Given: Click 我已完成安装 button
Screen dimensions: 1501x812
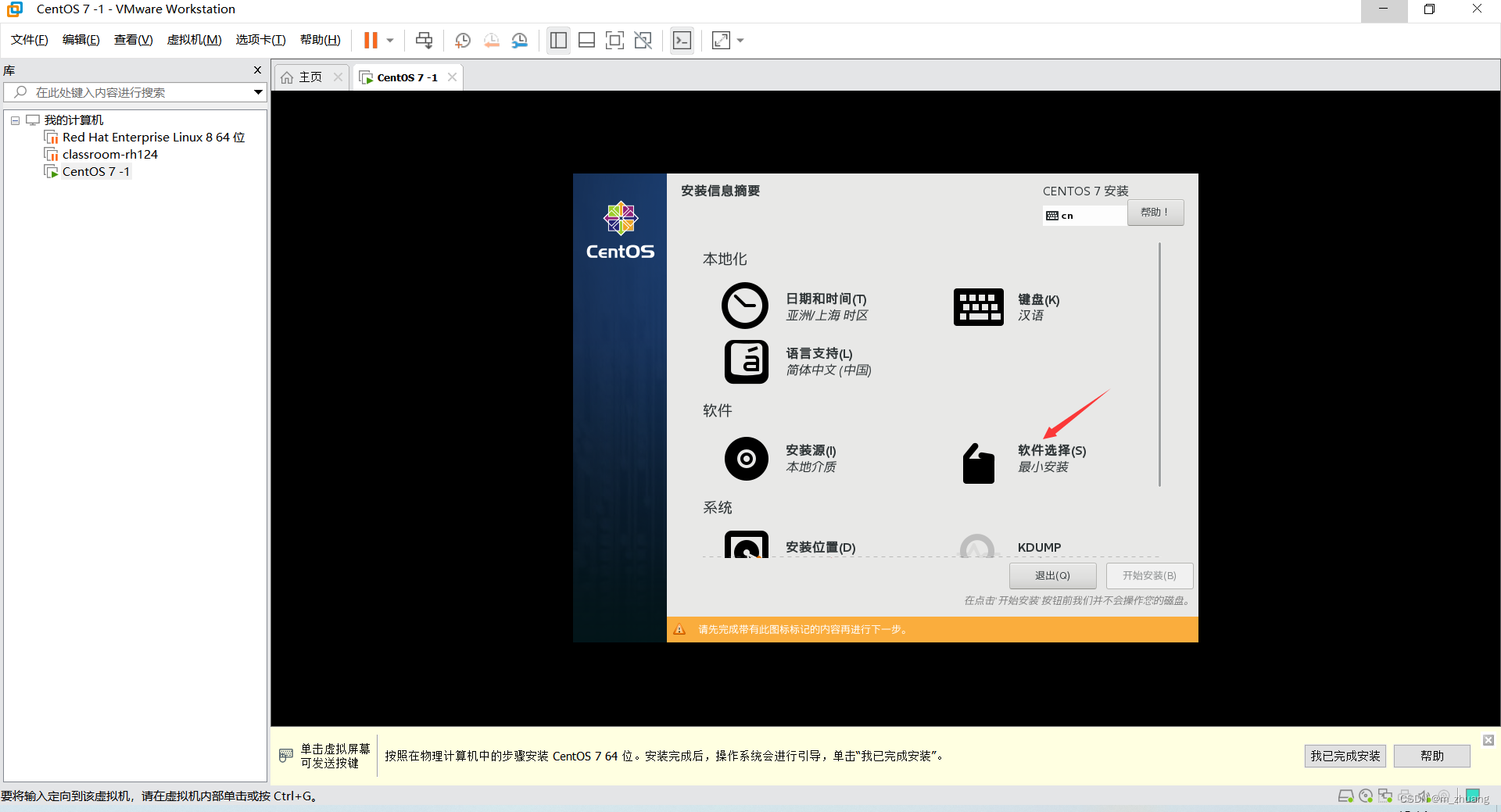Looking at the screenshot, I should pyautogui.click(x=1345, y=756).
